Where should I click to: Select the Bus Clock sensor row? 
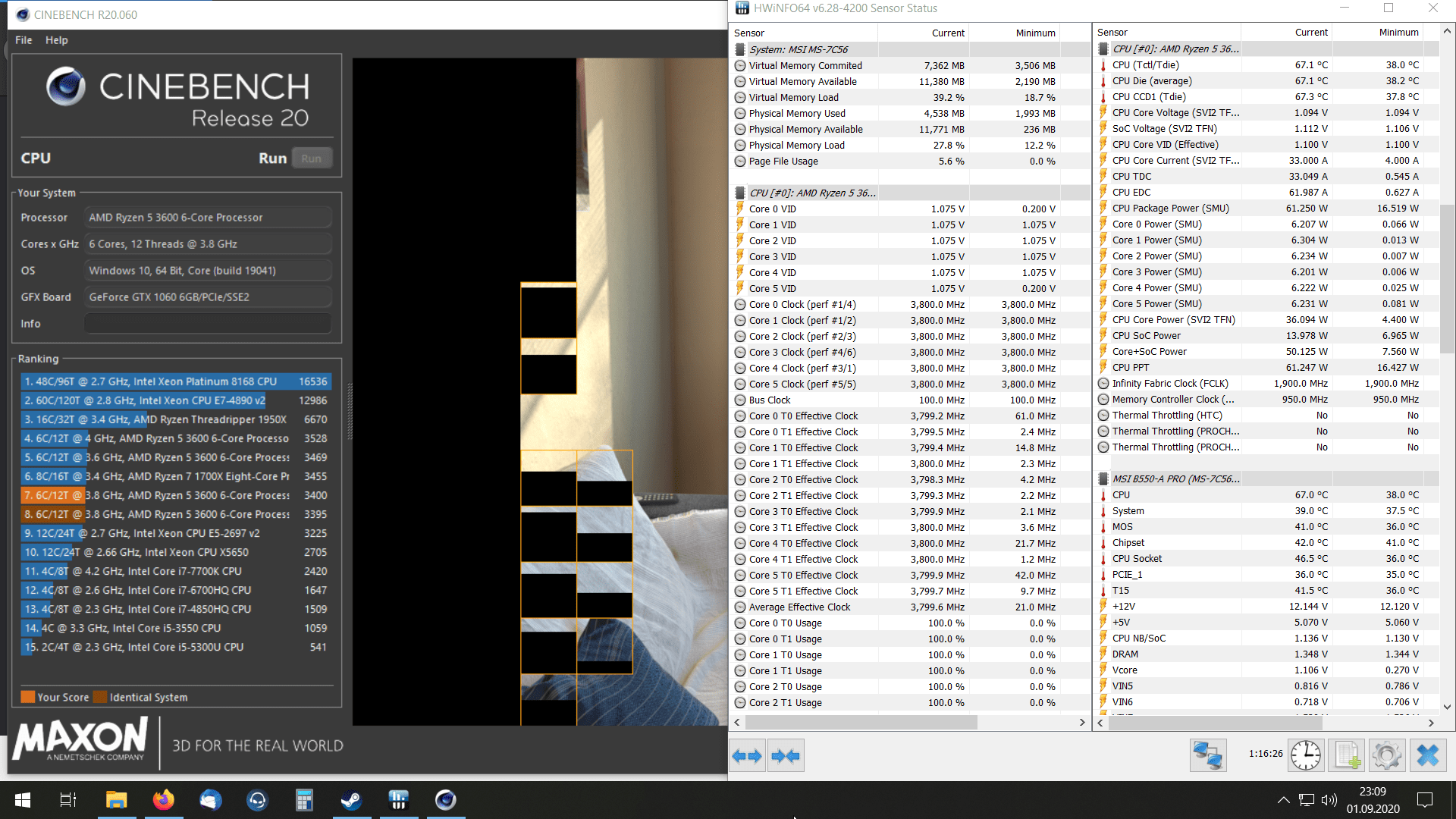(x=910, y=400)
